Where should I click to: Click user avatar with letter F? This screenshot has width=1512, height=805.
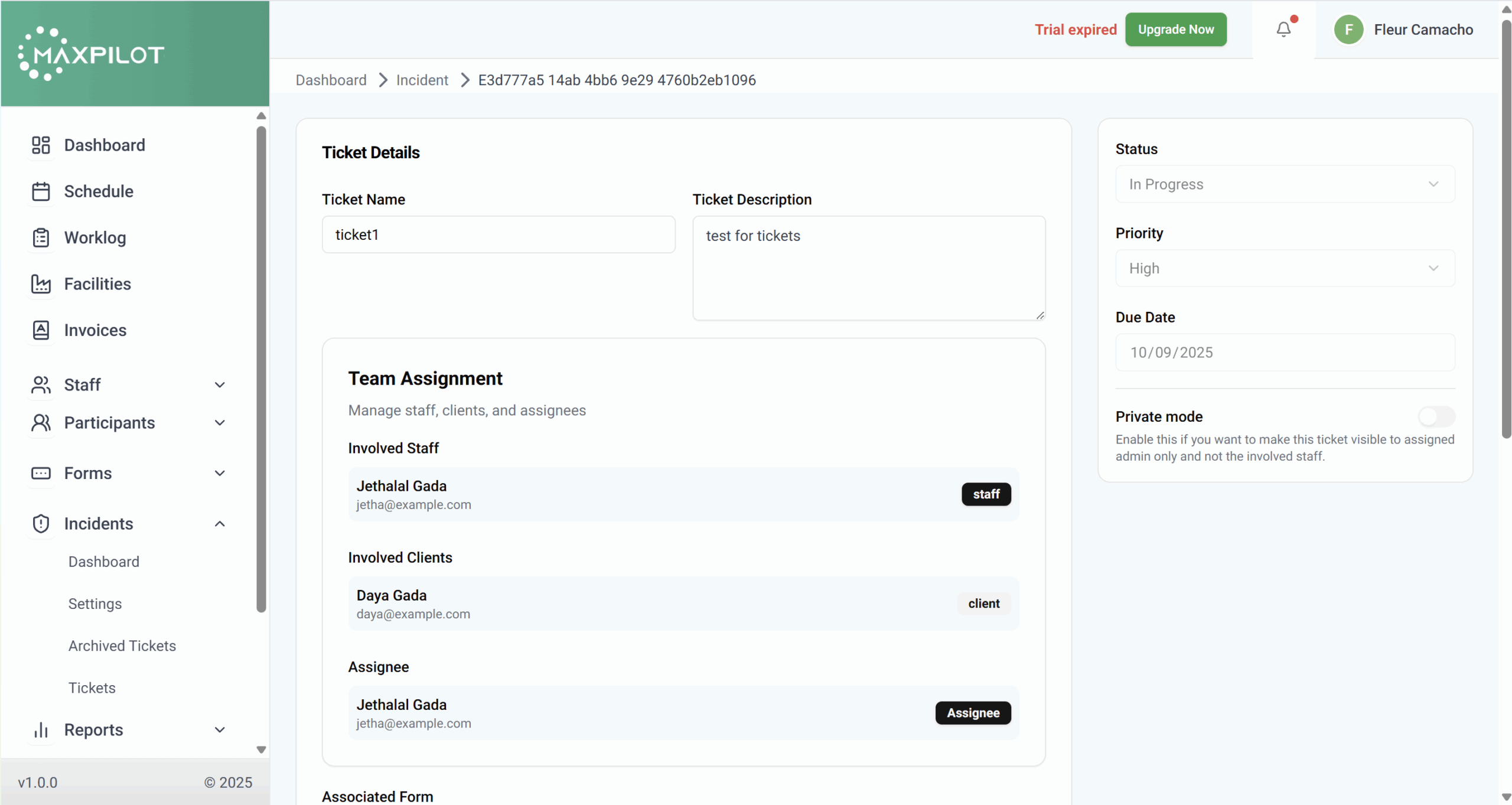[x=1348, y=30]
